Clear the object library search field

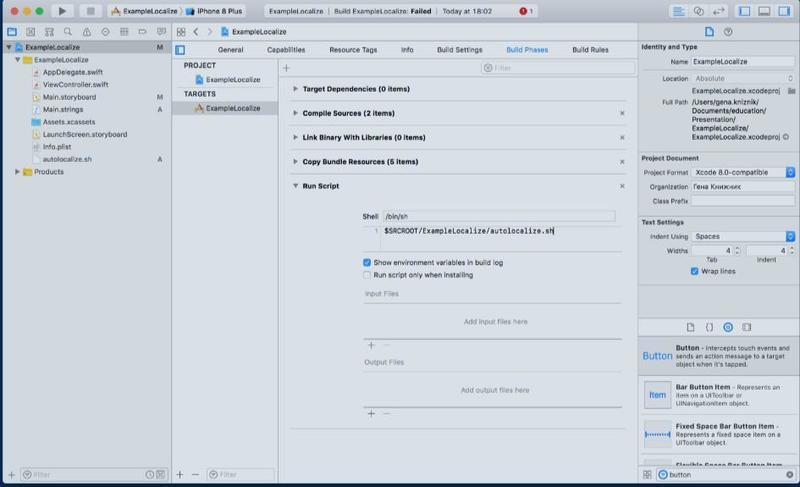pos(790,475)
